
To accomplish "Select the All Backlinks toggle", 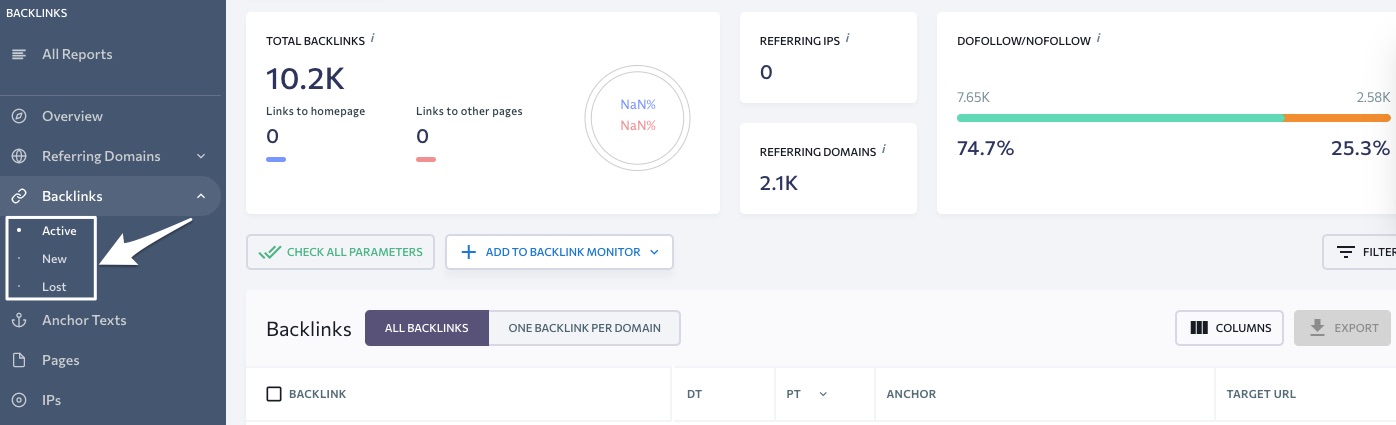I will coord(427,328).
